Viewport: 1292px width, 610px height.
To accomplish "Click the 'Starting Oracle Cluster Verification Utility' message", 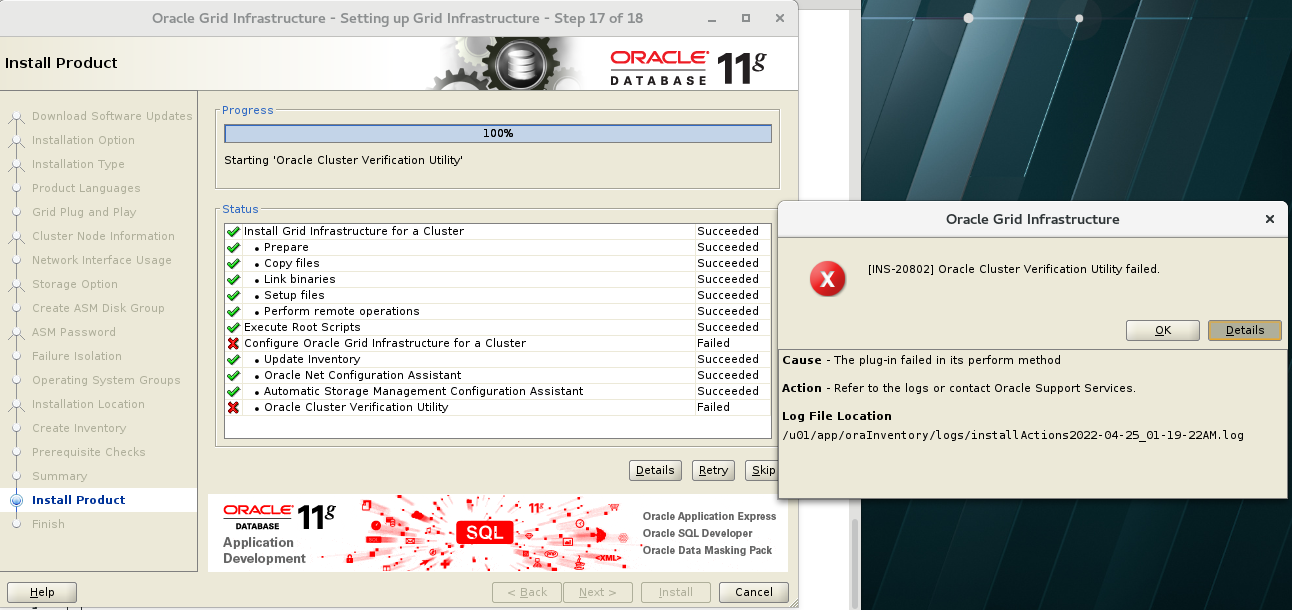I will (343, 160).
